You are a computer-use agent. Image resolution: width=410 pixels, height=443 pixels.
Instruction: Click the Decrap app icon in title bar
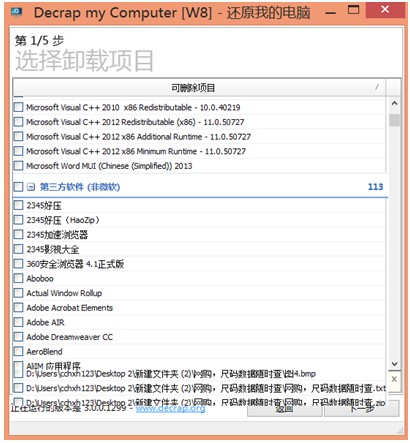coord(16,12)
